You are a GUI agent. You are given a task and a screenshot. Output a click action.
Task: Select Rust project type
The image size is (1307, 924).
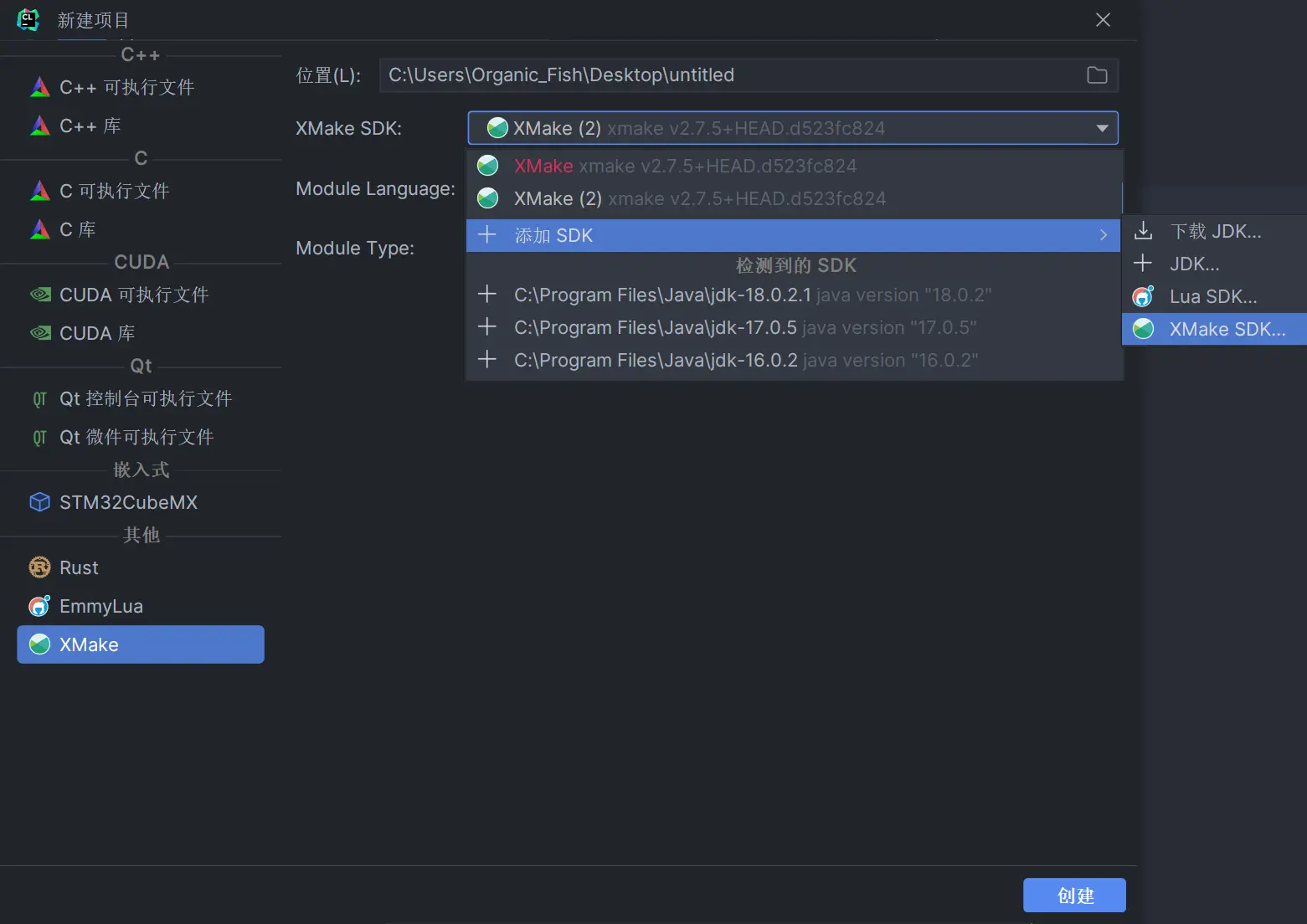pyautogui.click(x=141, y=567)
